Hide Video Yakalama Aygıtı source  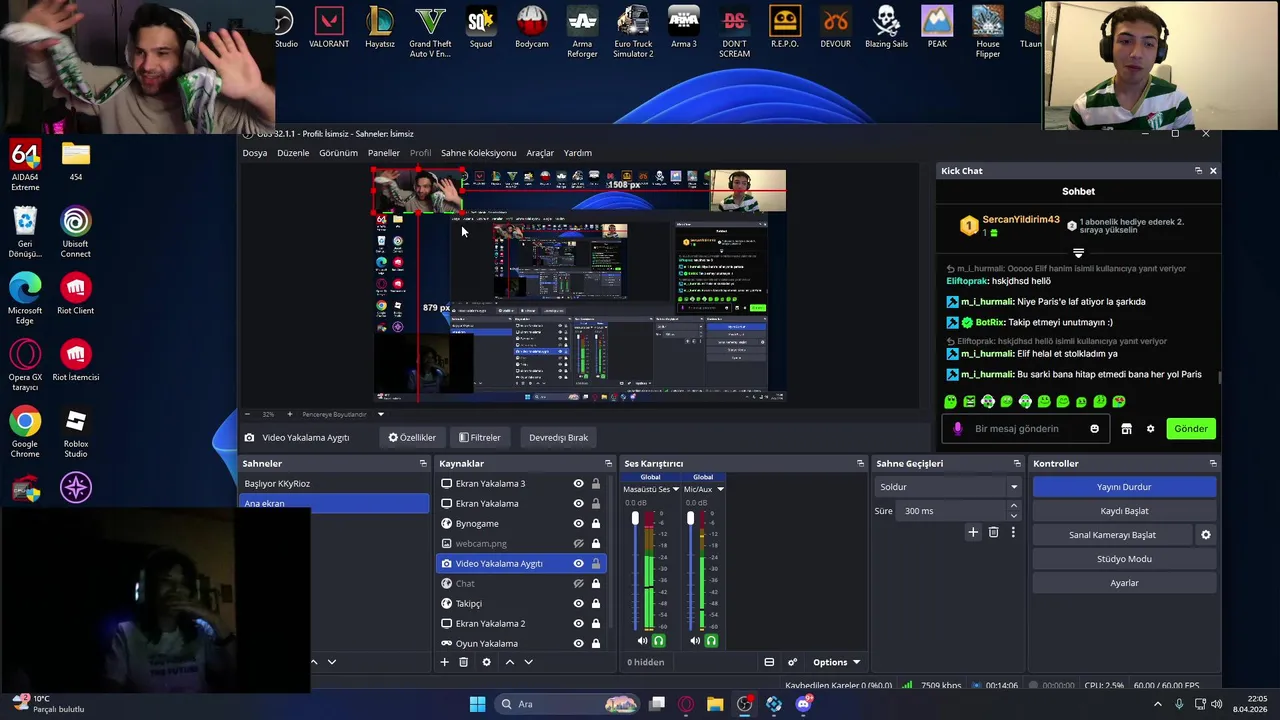coord(578,564)
